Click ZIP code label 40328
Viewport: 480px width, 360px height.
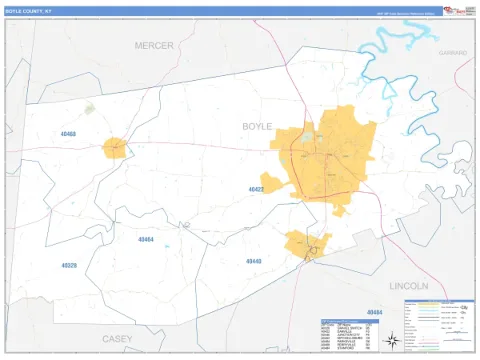(69, 266)
